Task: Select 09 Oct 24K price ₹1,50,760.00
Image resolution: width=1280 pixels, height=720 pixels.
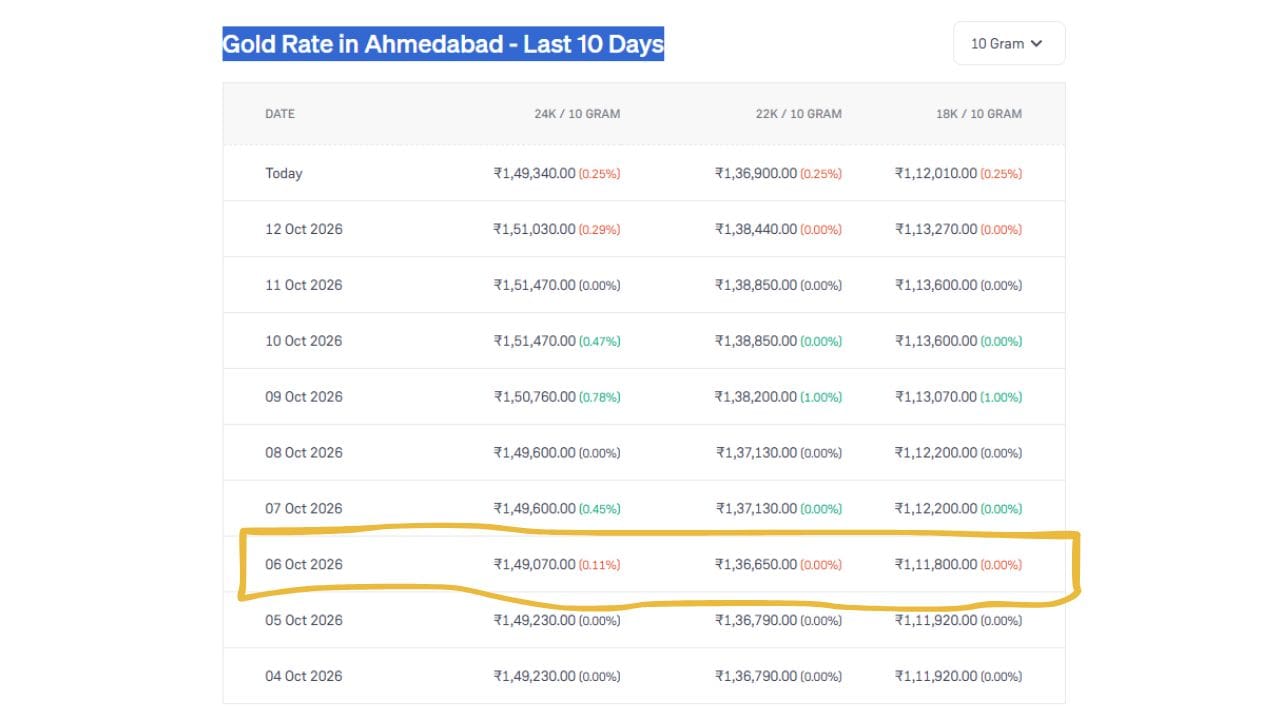Action: 535,397
